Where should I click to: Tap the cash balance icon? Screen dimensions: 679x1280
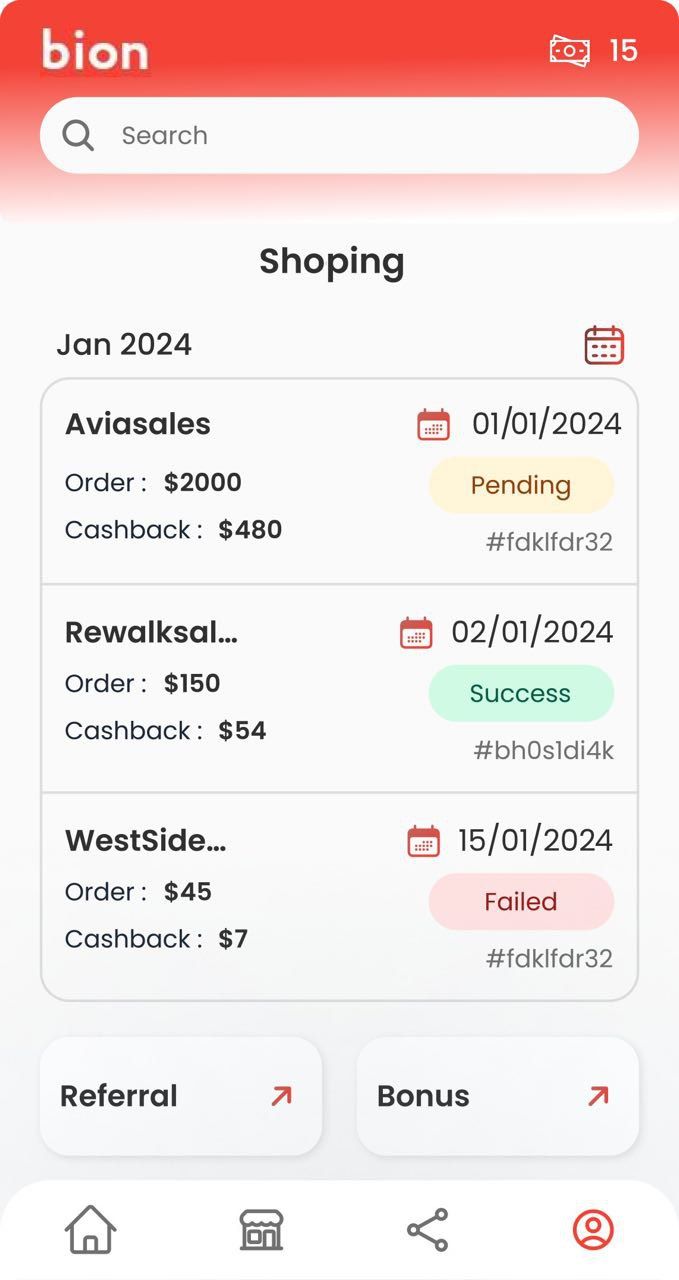pyautogui.click(x=569, y=50)
